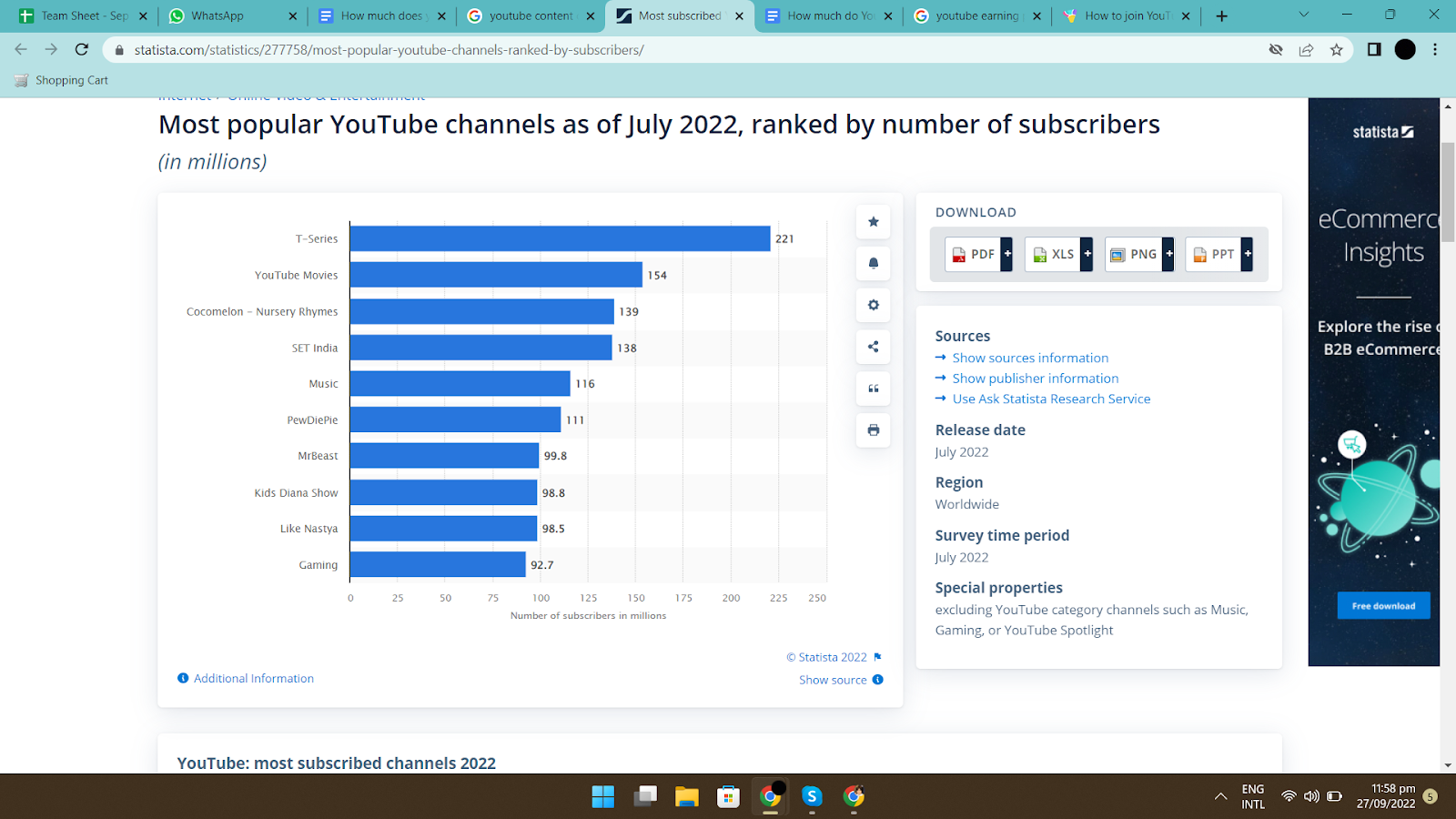This screenshot has height=819, width=1456.
Task: Click the Free download ad button
Action: click(1383, 605)
